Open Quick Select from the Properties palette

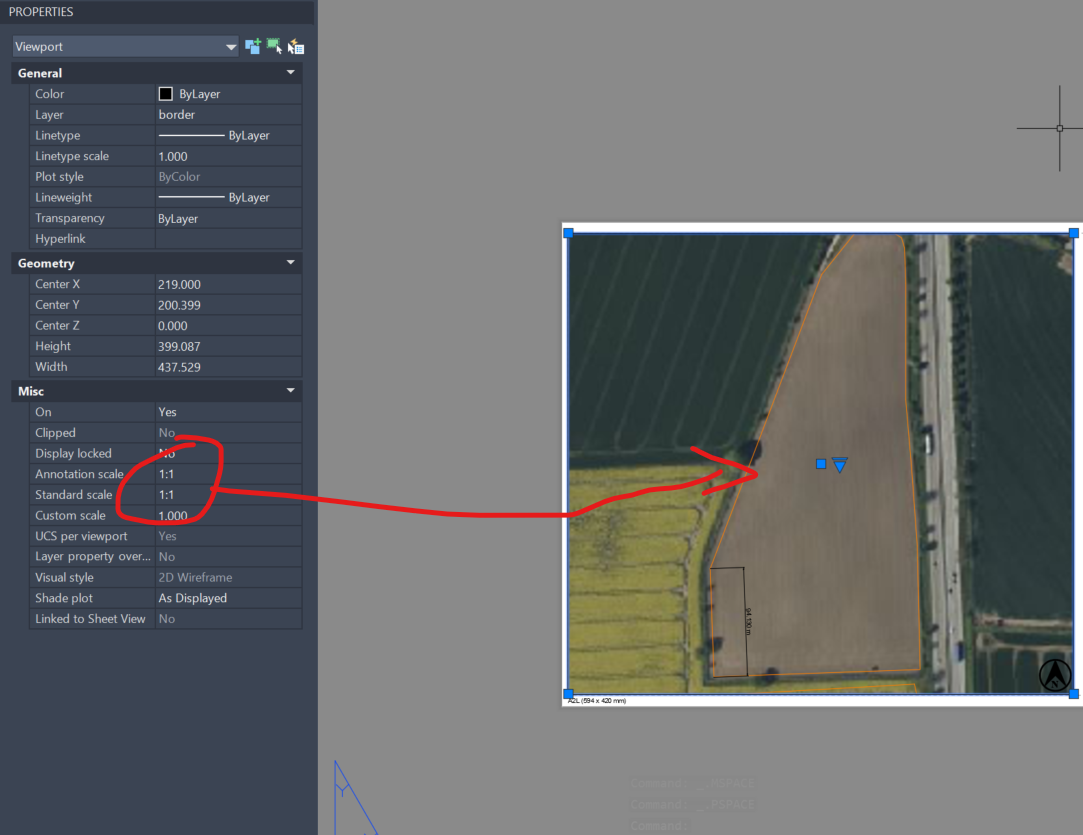click(x=296, y=46)
